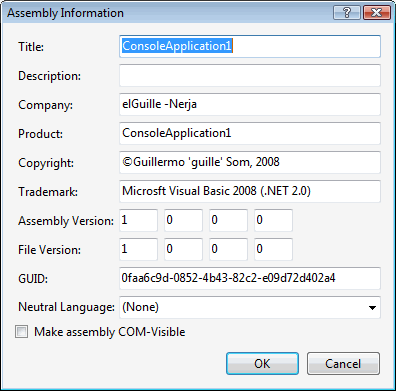Click the Product input field
This screenshot has height=391, width=396.
(250, 133)
